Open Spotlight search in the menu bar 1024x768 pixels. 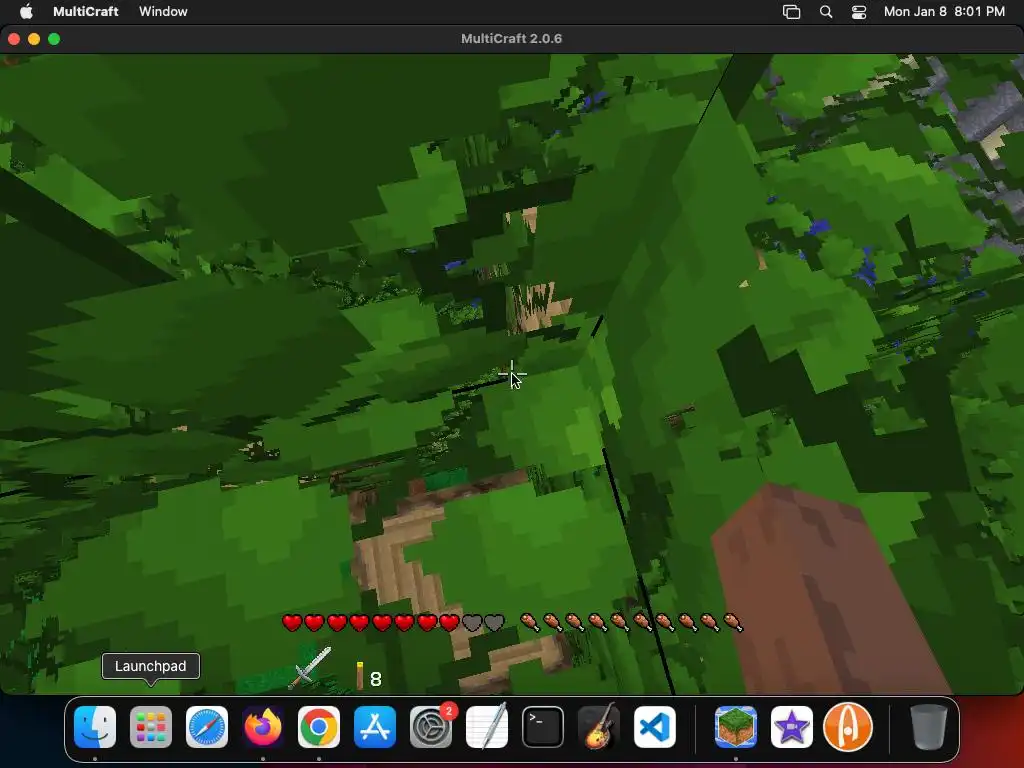click(826, 12)
